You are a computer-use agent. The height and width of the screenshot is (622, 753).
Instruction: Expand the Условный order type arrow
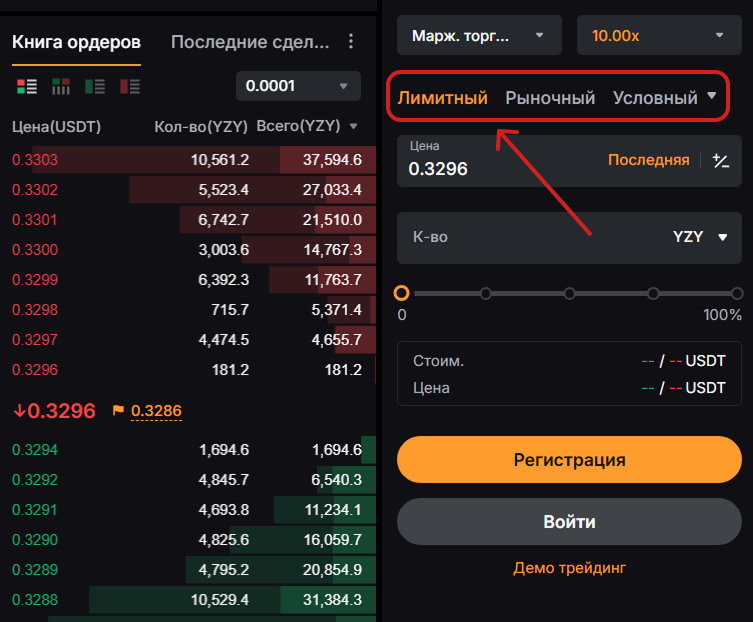[712, 96]
